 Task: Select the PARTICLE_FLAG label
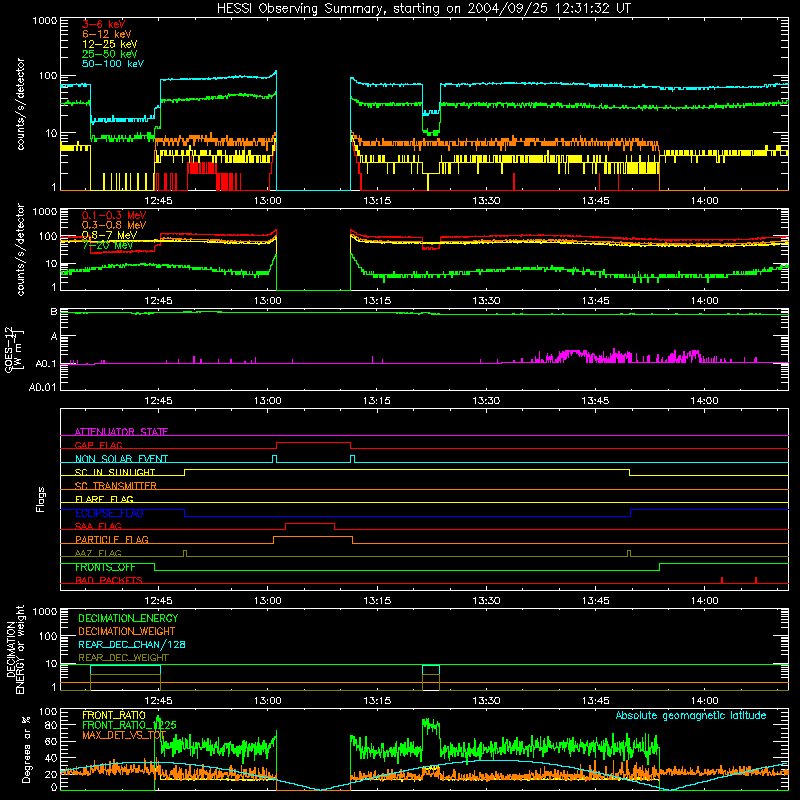(x=112, y=539)
